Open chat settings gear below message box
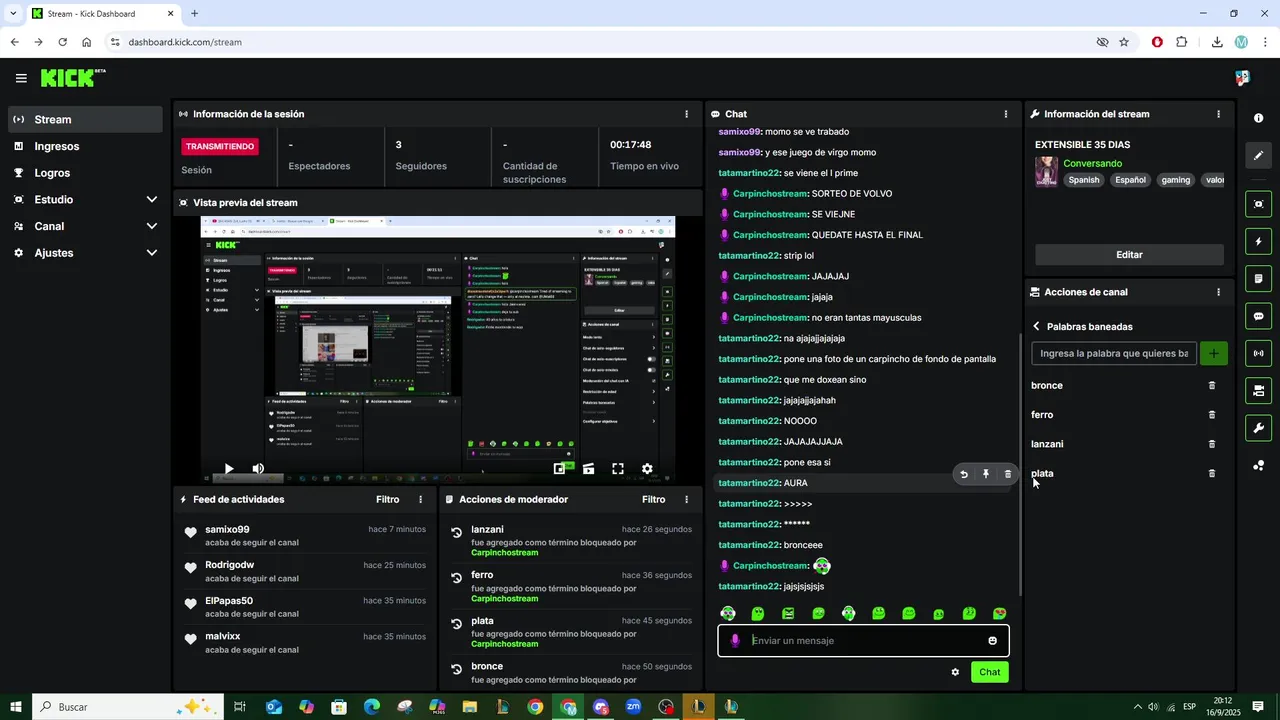The image size is (1280, 720). point(955,672)
